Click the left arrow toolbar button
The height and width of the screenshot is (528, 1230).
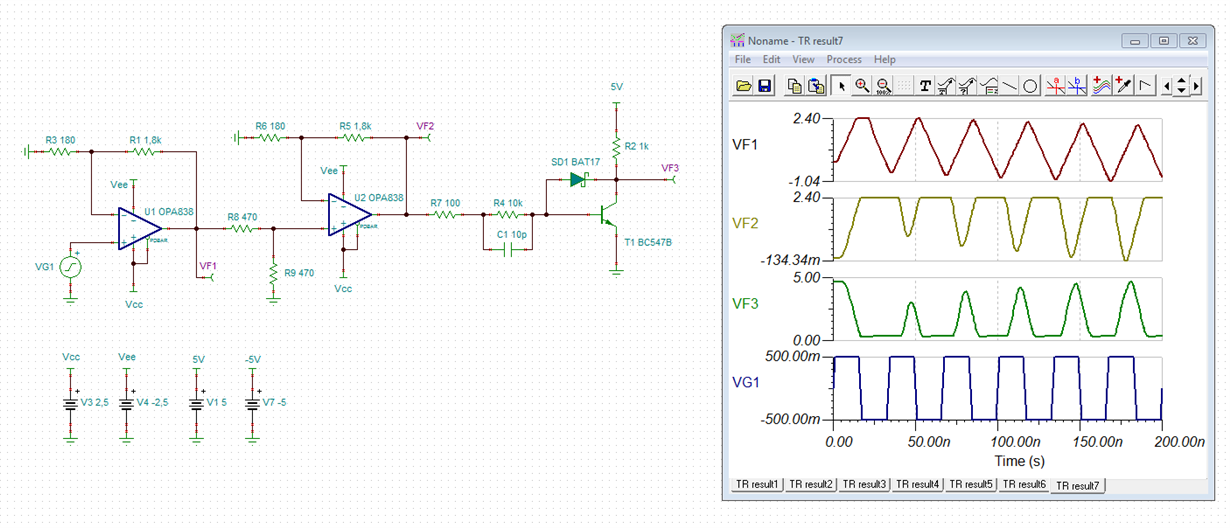pos(1167,86)
